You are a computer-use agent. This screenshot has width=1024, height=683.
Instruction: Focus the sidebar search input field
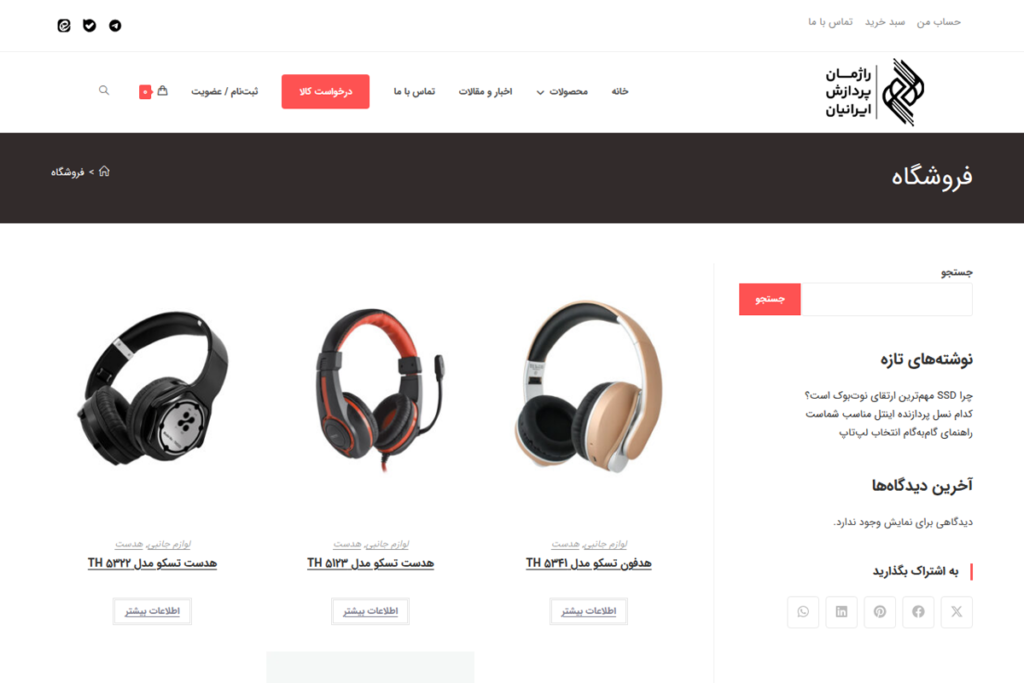[x=886, y=299]
